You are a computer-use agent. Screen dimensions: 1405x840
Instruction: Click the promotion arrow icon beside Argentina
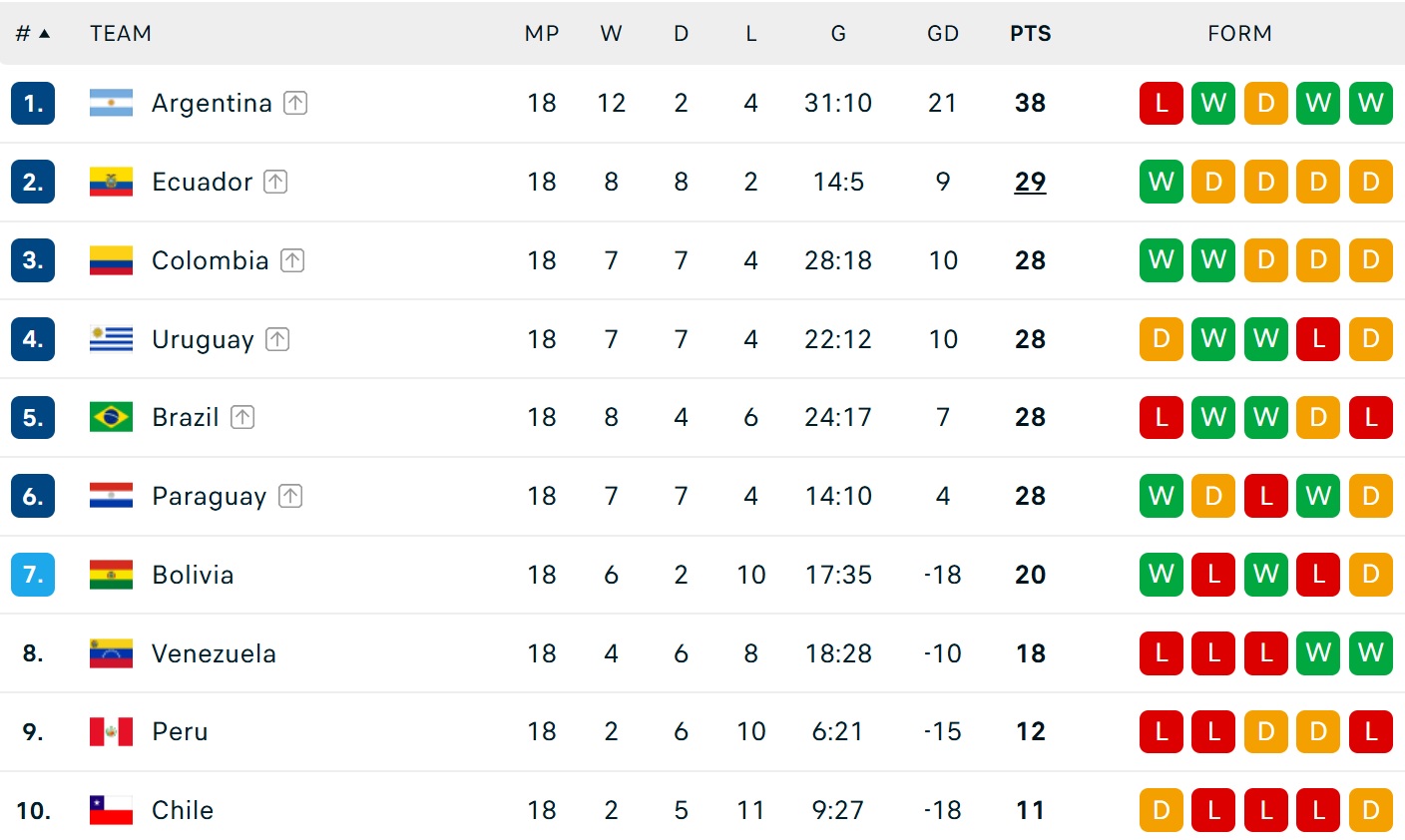pos(295,103)
